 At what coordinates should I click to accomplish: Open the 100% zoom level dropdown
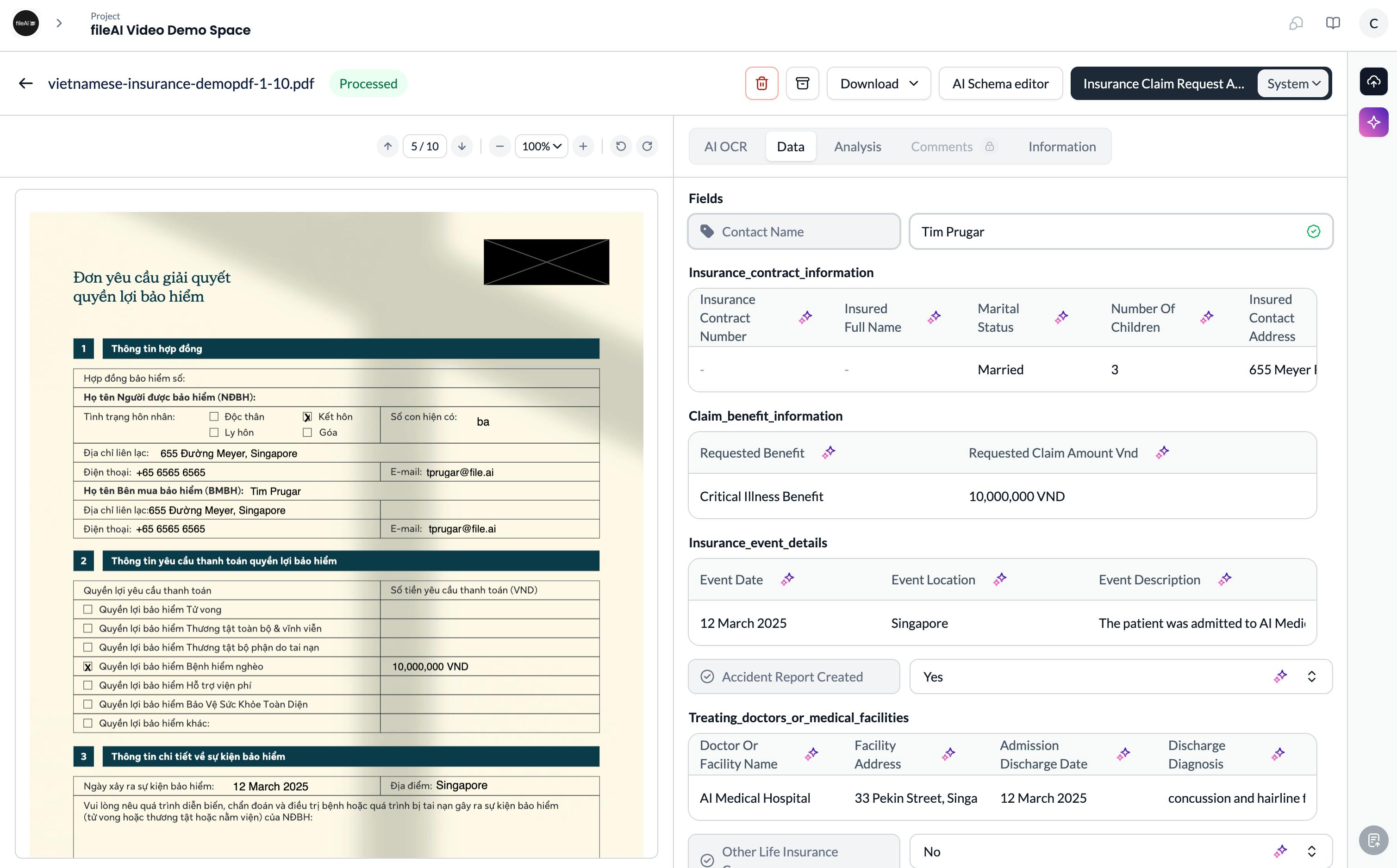pyautogui.click(x=542, y=146)
